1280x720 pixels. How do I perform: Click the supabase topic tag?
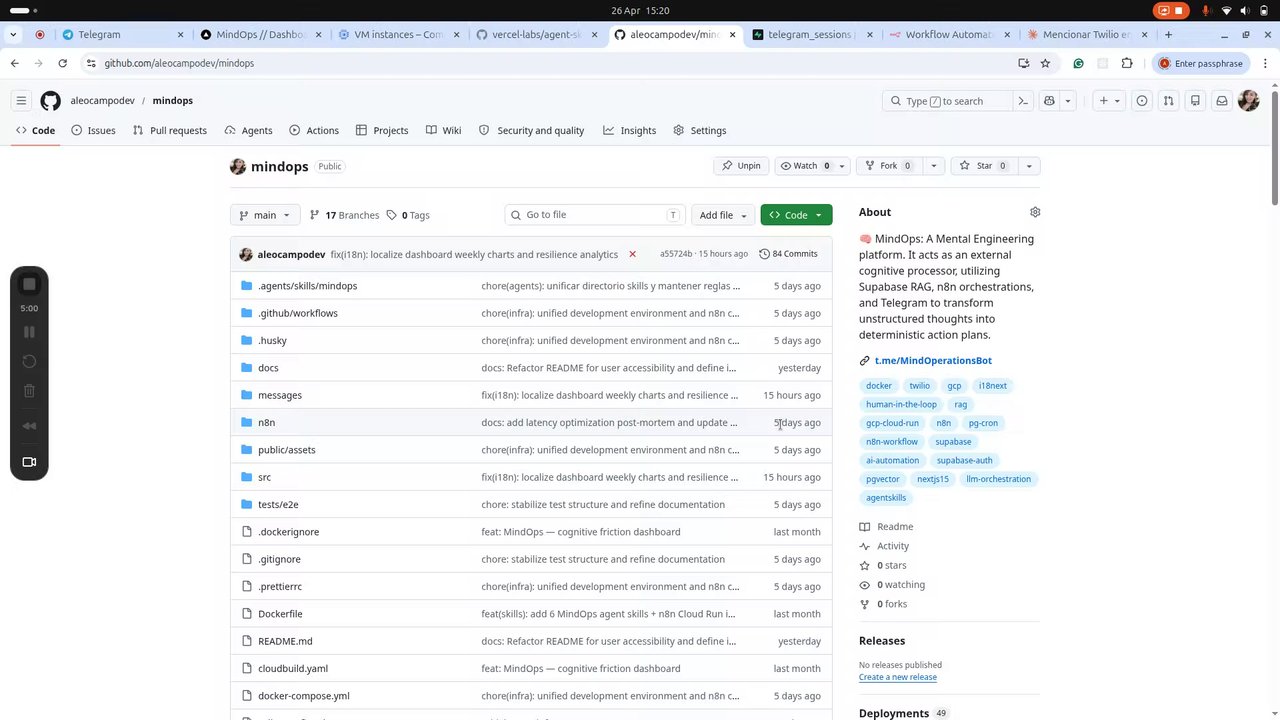click(953, 442)
